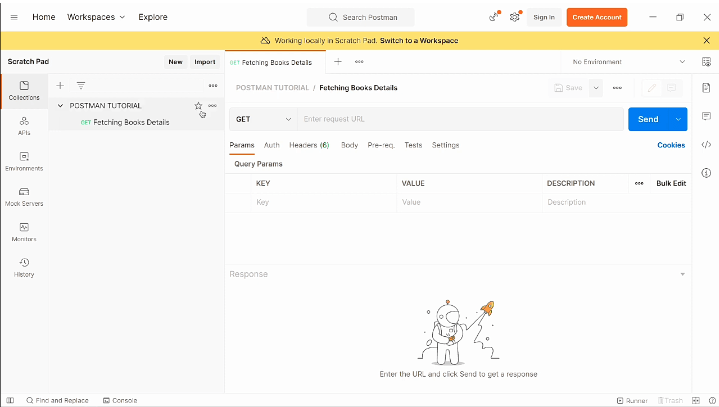Image resolution: width=719 pixels, height=407 pixels.
Task: Open APIs sidebar panel
Action: (24, 126)
